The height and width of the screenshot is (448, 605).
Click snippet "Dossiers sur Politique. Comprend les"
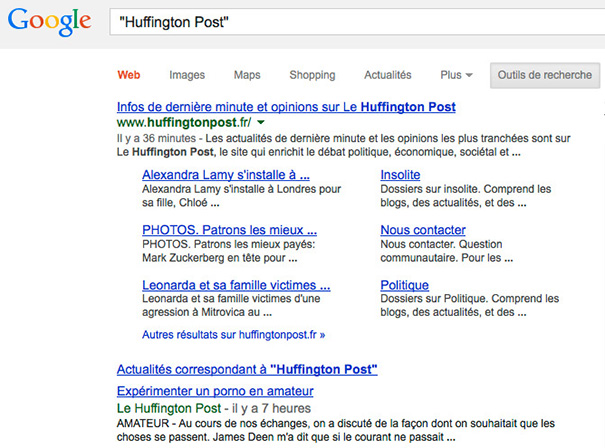tap(470, 299)
